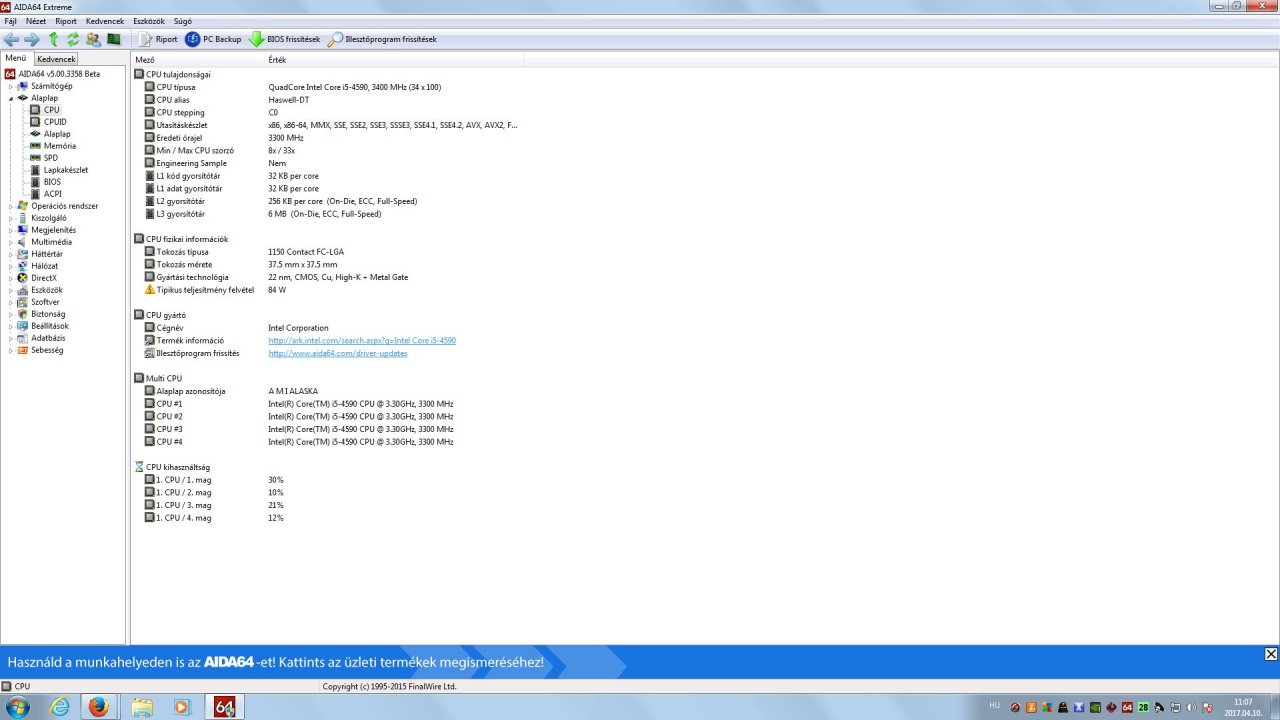Open the media player taskbar icon
The height and width of the screenshot is (720, 1280).
tap(181, 707)
